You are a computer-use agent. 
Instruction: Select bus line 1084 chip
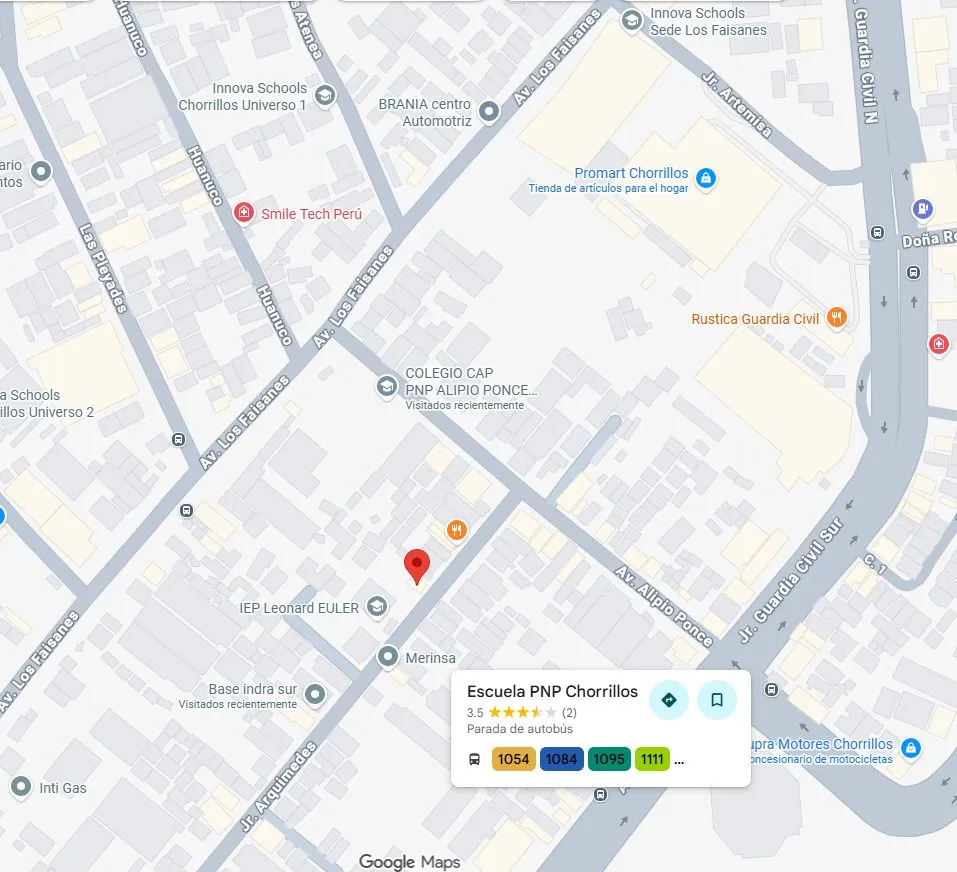click(x=562, y=759)
